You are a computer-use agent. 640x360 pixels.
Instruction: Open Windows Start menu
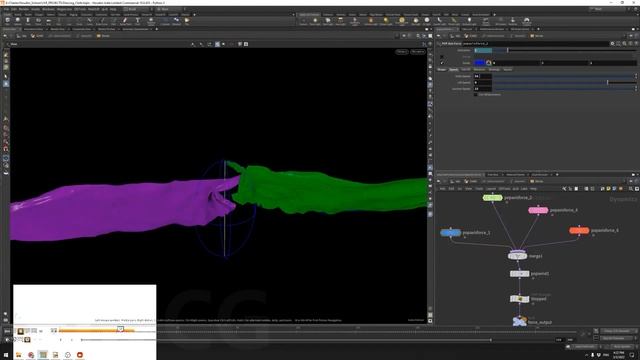pyautogui.click(x=6, y=355)
